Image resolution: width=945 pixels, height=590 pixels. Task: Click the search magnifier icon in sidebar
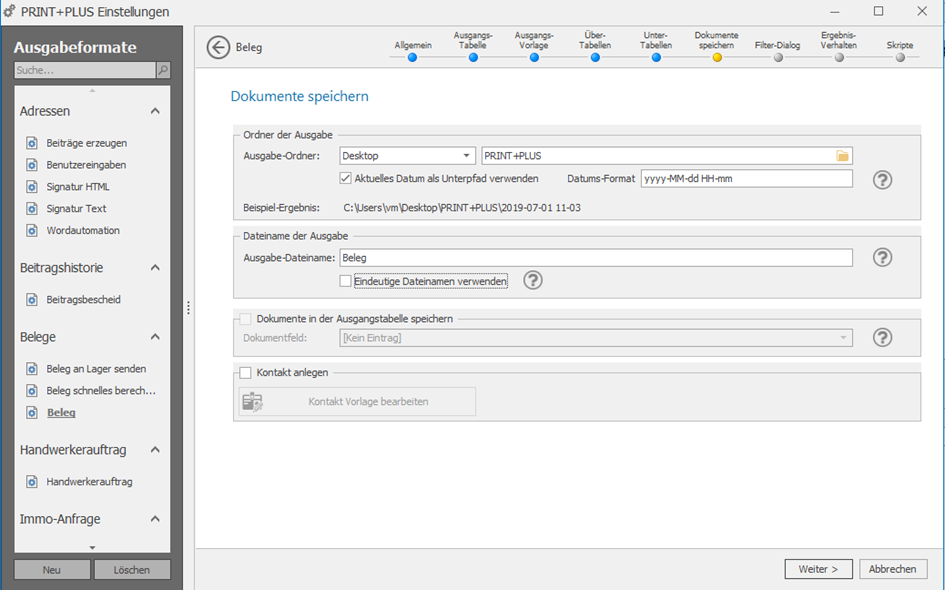(x=163, y=71)
